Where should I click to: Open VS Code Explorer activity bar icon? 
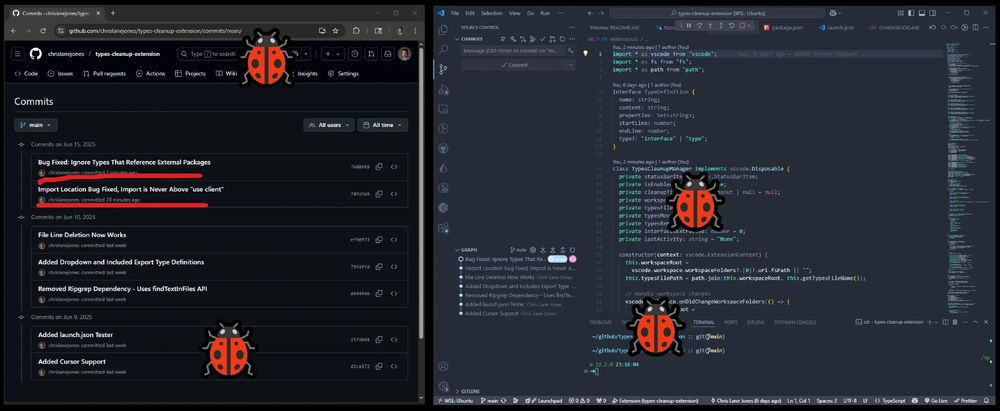443,28
